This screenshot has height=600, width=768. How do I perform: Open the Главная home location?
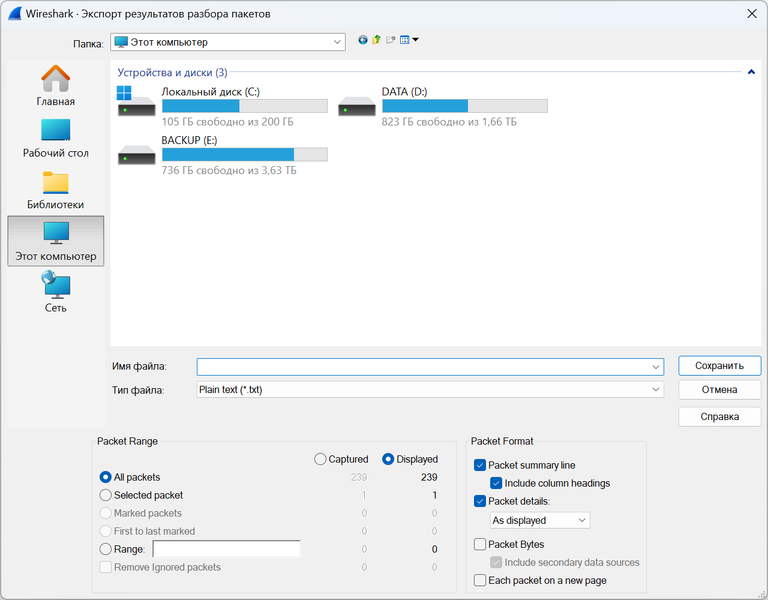(55, 86)
